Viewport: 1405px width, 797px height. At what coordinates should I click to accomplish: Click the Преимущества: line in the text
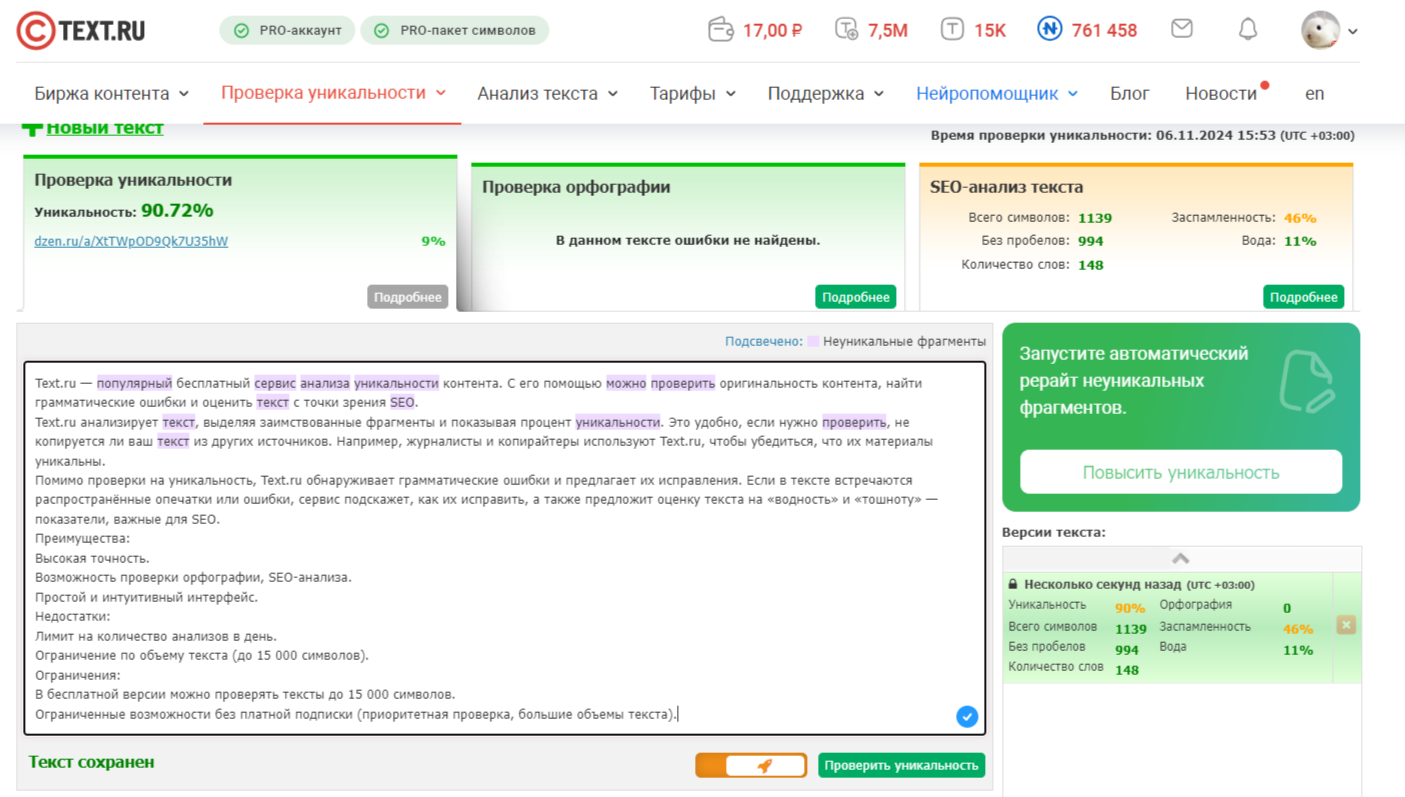click(x=82, y=539)
